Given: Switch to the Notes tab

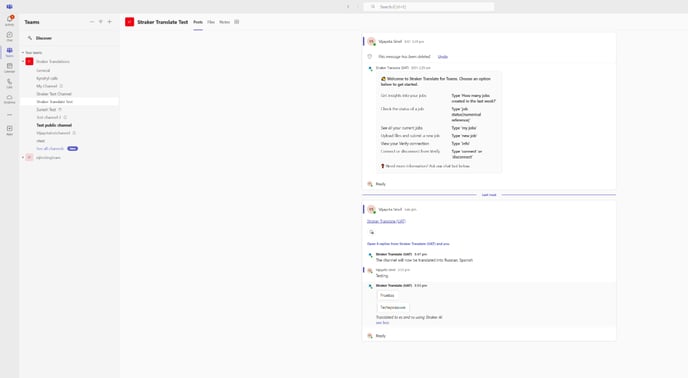Looking at the screenshot, I should click(x=224, y=22).
